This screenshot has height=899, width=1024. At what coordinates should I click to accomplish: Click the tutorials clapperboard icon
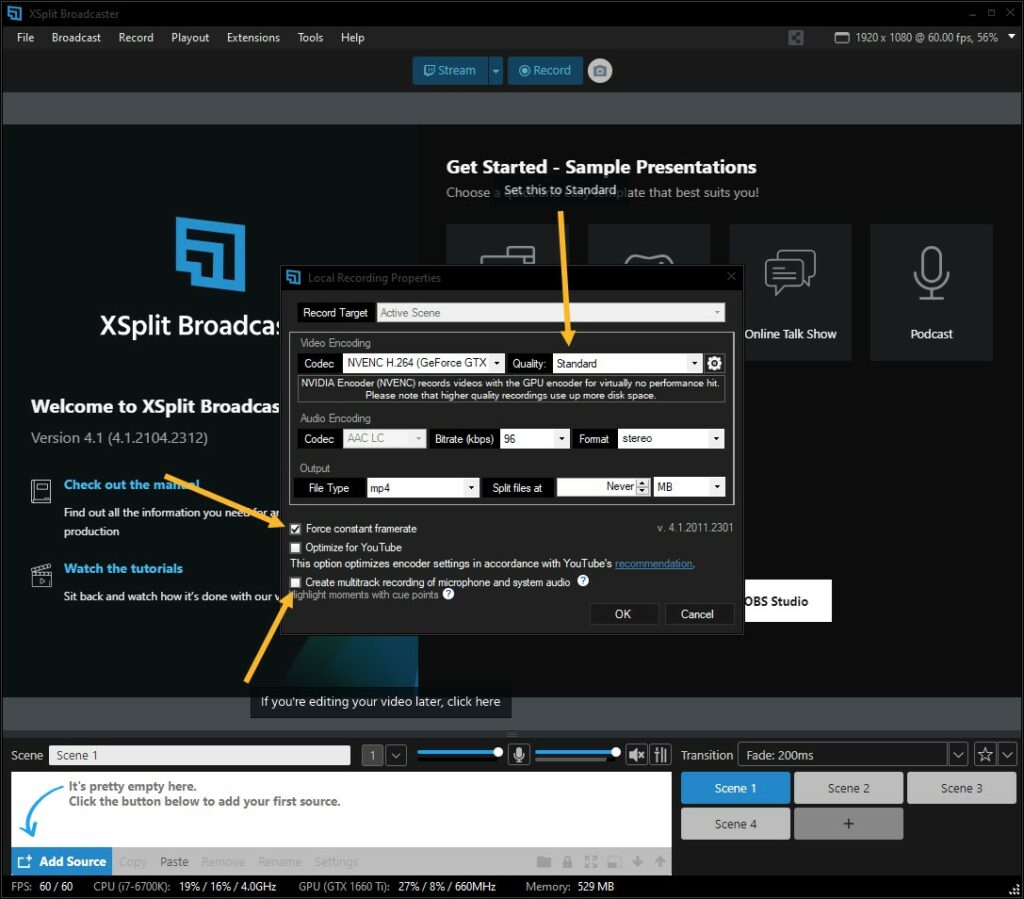point(41,575)
